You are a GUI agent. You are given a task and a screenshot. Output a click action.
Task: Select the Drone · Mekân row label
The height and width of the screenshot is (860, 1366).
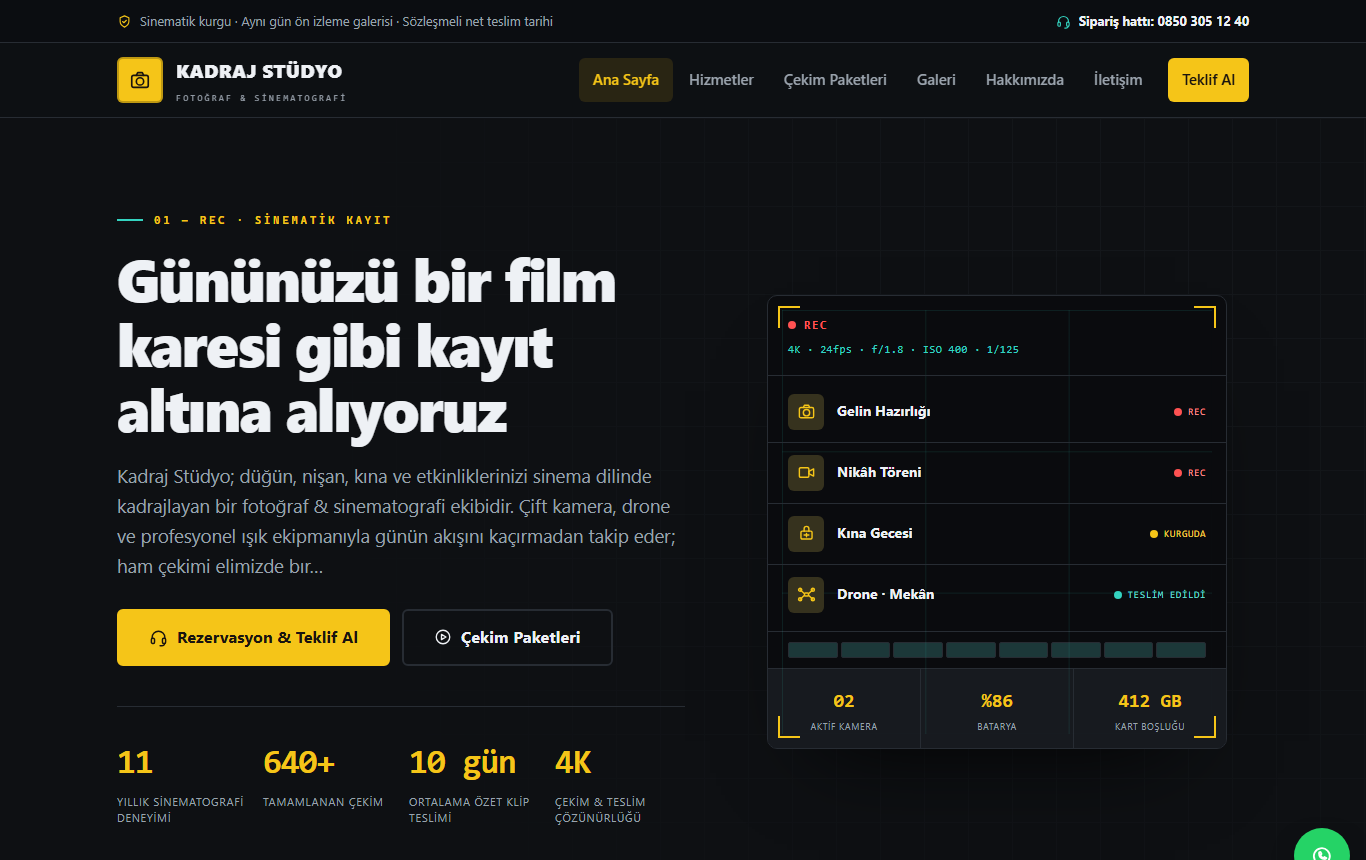click(886, 595)
